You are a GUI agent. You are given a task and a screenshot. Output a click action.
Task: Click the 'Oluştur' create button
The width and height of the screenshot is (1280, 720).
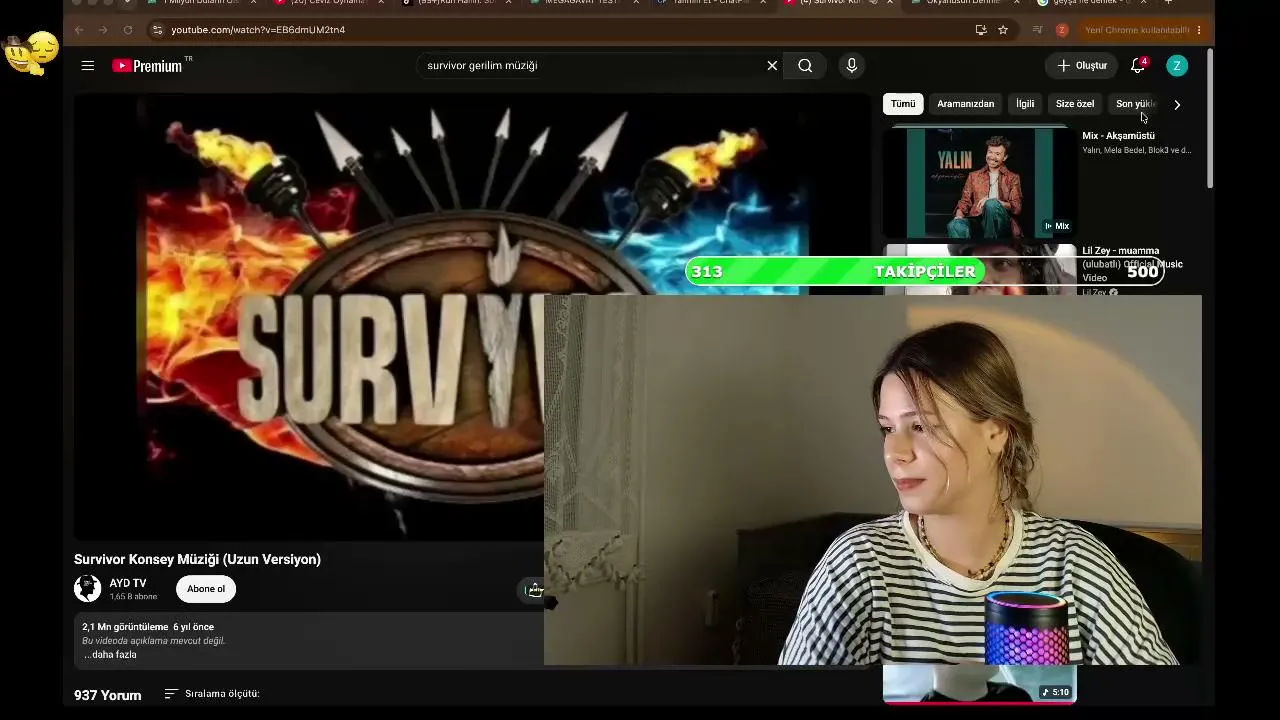(1081, 66)
